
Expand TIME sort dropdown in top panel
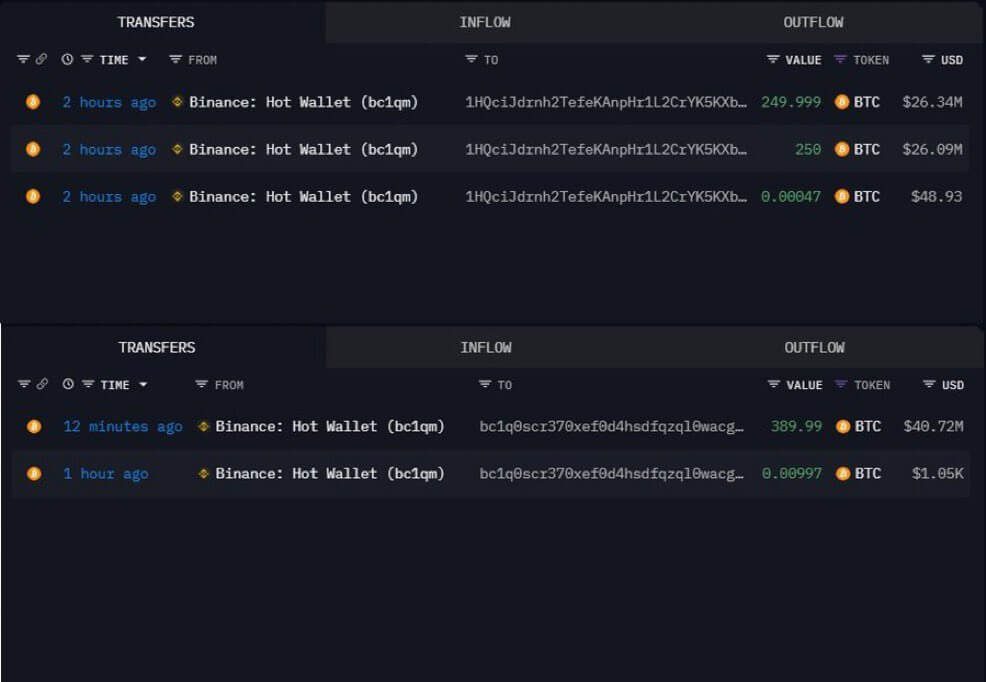pyautogui.click(x=142, y=59)
